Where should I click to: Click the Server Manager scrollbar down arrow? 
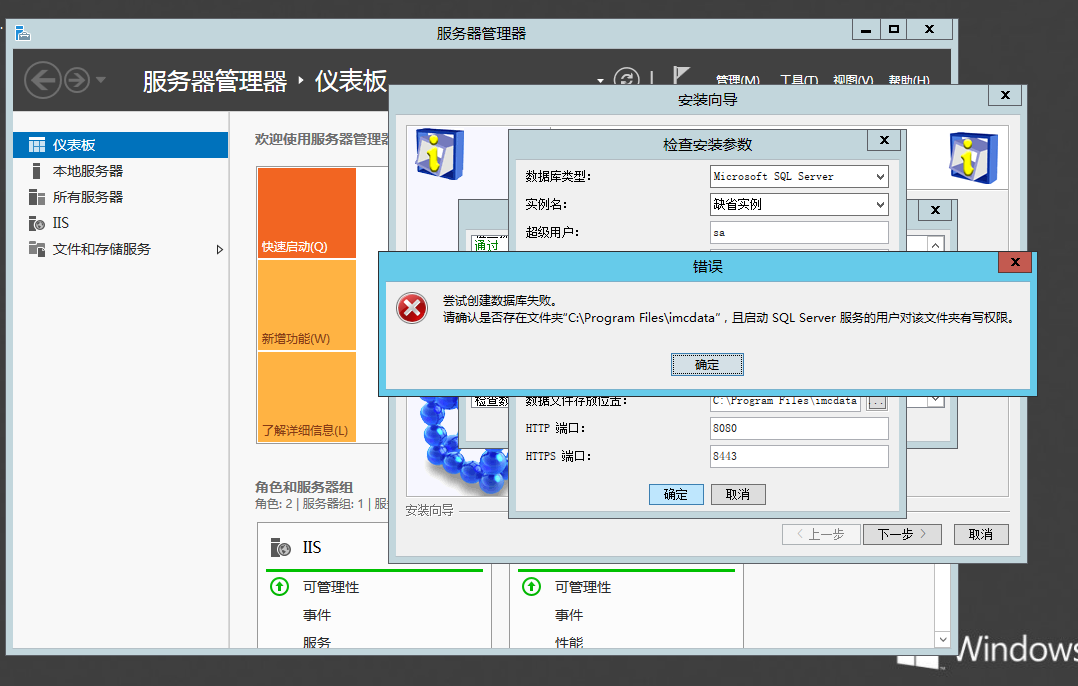[x=943, y=639]
